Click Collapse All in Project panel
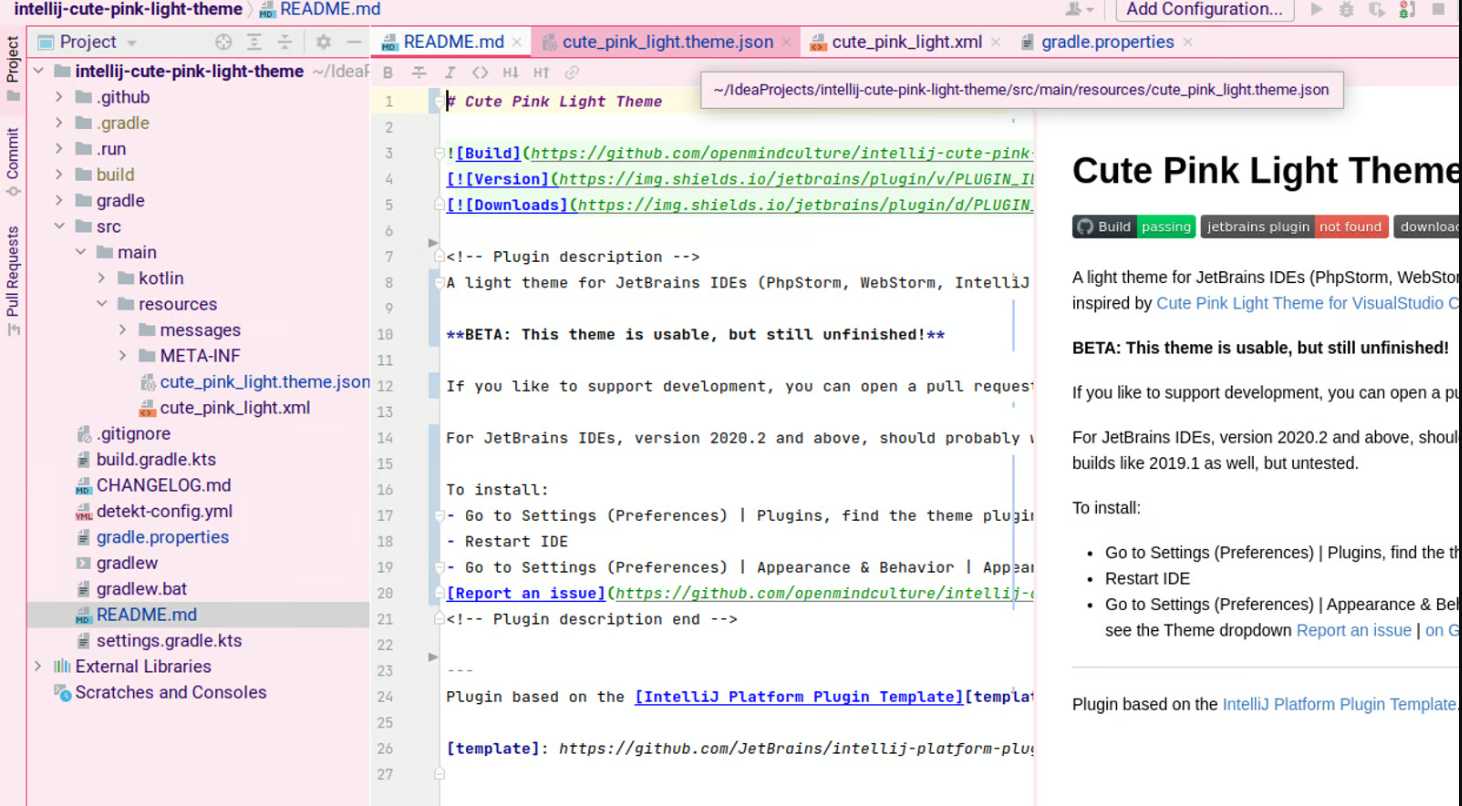This screenshot has width=1462, height=806. (285, 42)
